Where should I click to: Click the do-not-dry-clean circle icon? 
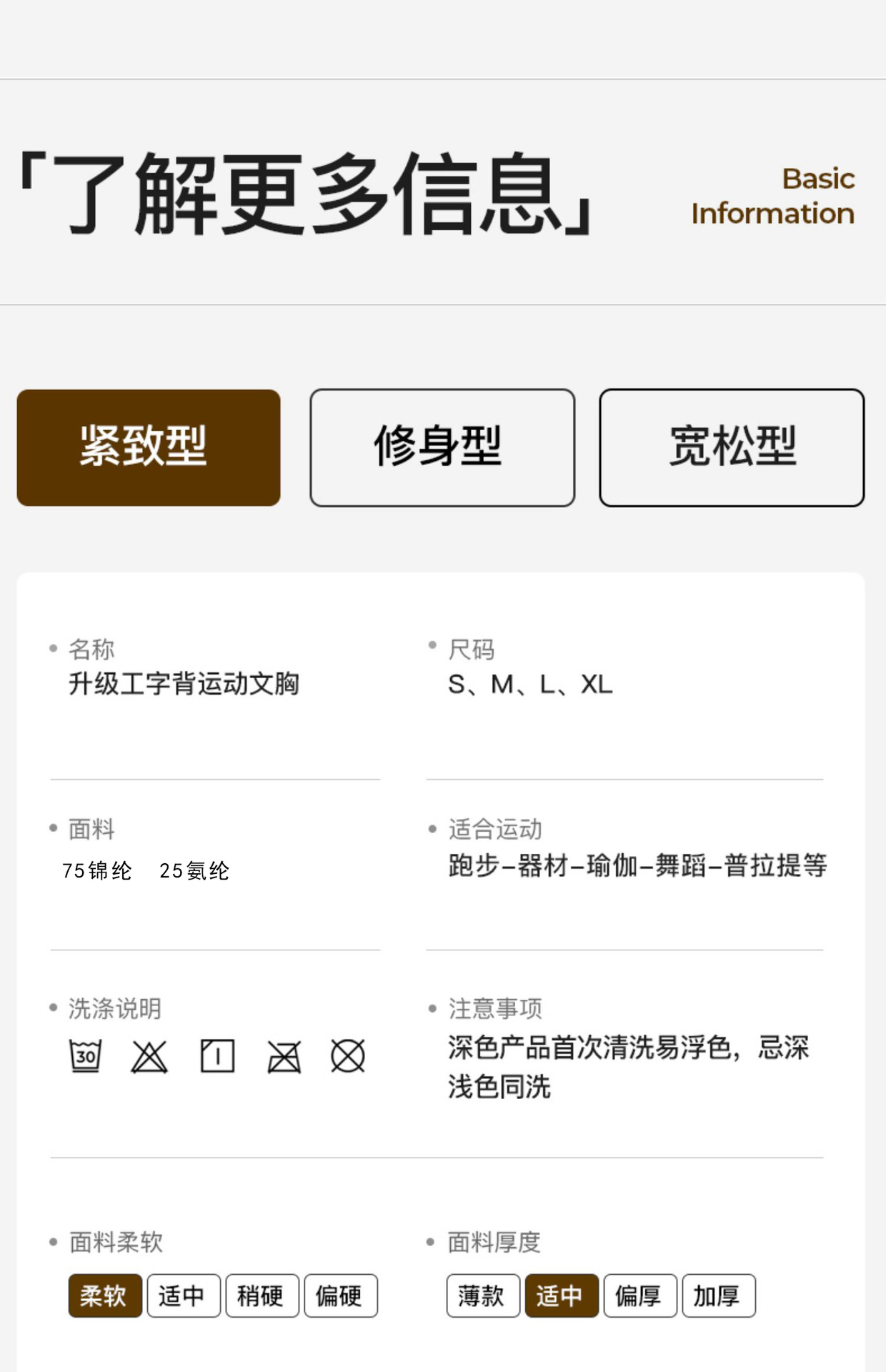coord(348,1056)
